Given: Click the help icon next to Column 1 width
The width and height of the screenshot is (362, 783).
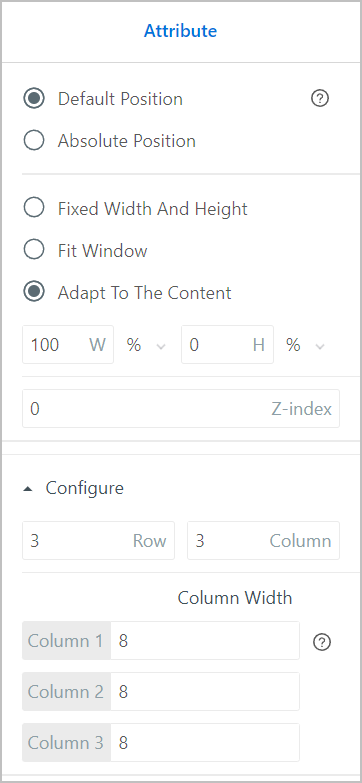Looking at the screenshot, I should pos(322,642).
